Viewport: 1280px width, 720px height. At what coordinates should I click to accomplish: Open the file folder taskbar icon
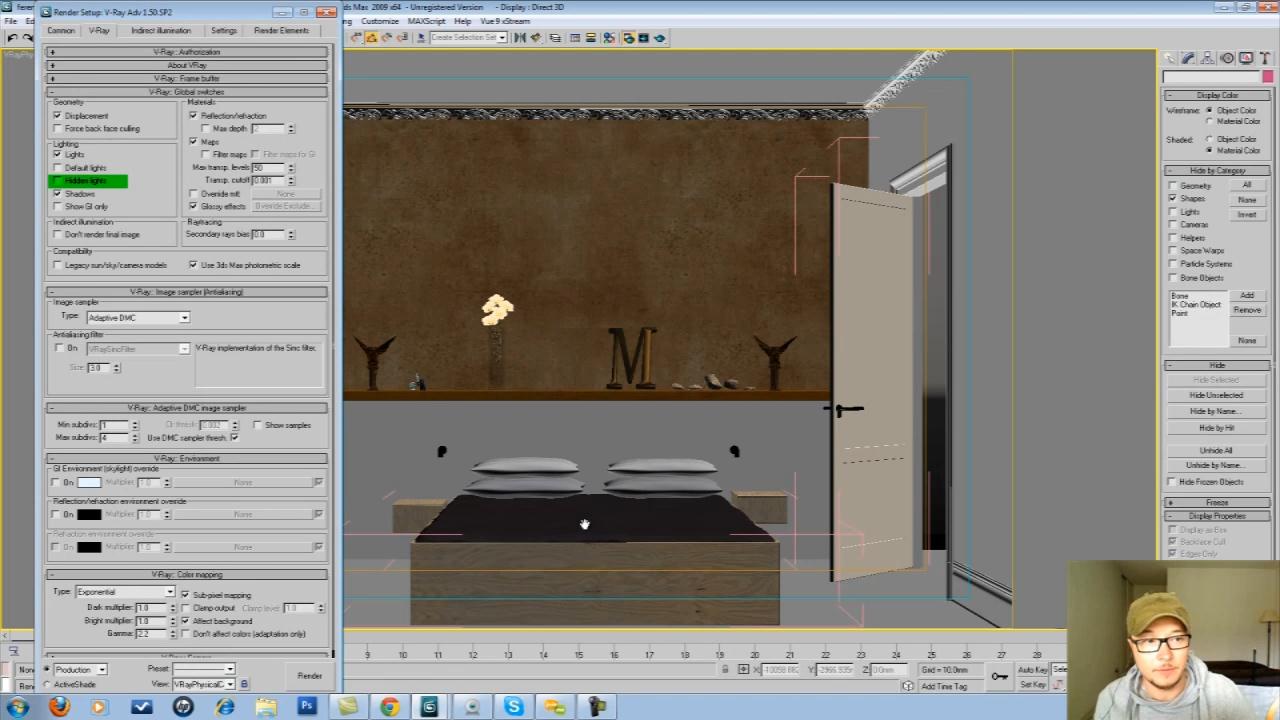tap(266, 707)
